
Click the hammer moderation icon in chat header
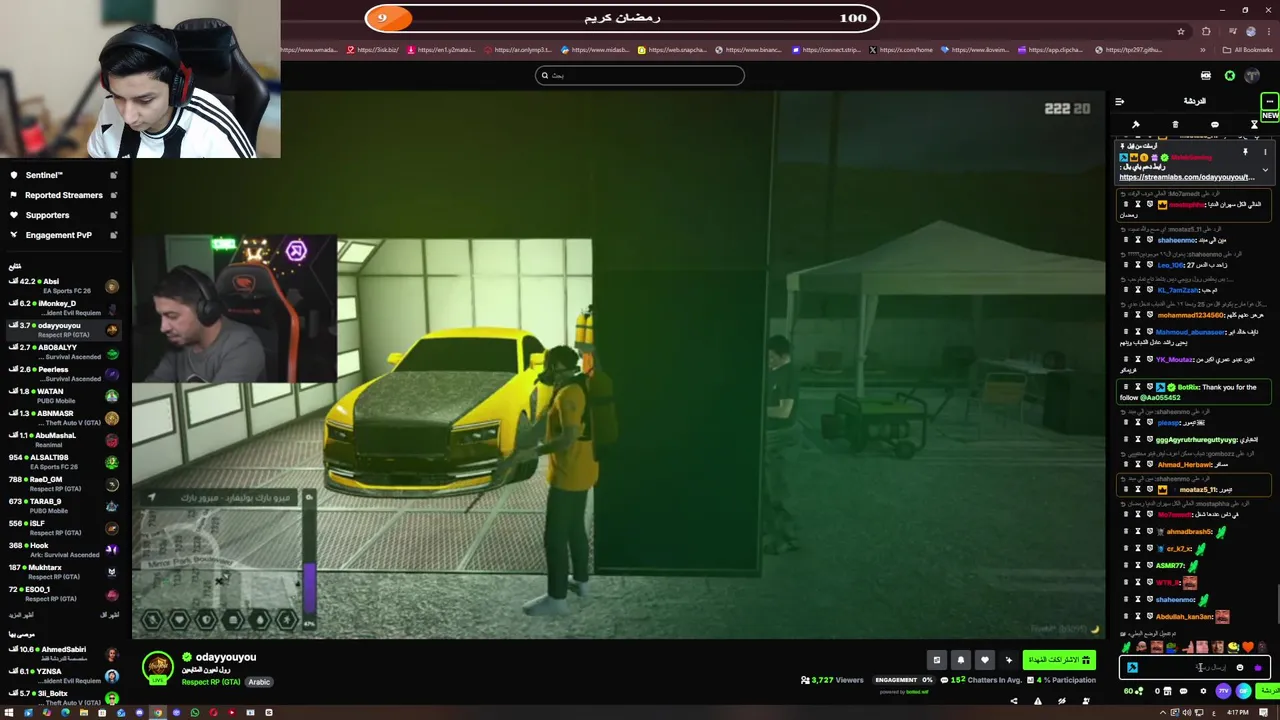click(1136, 125)
